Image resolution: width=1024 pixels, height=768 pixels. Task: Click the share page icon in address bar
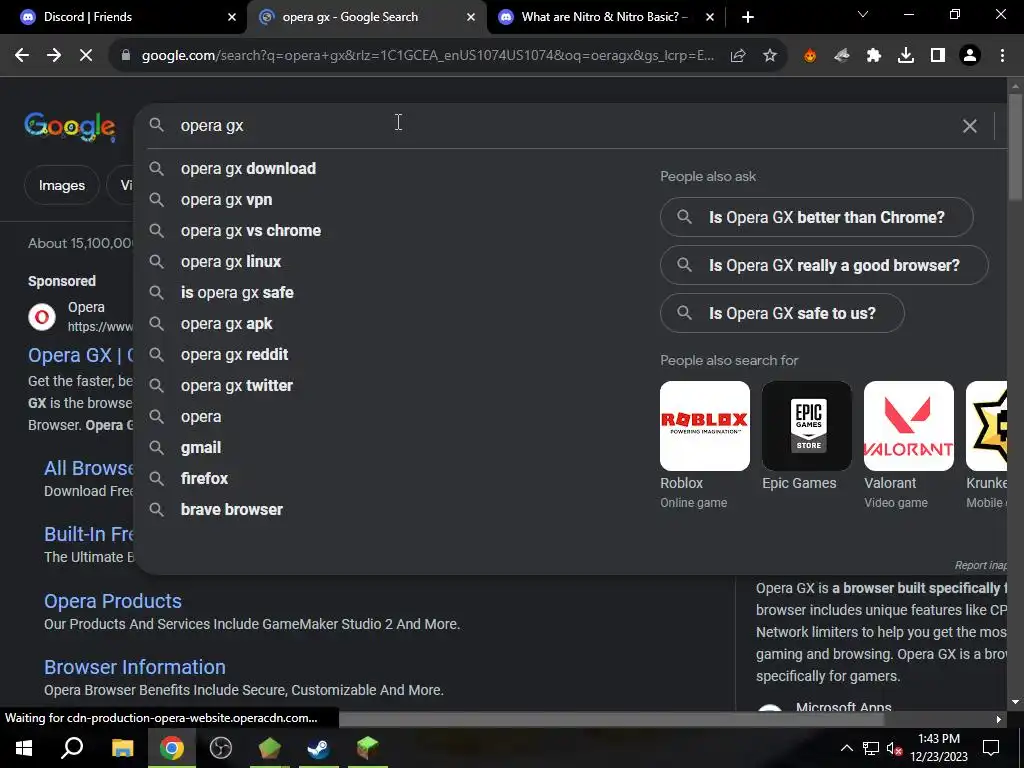click(x=738, y=56)
